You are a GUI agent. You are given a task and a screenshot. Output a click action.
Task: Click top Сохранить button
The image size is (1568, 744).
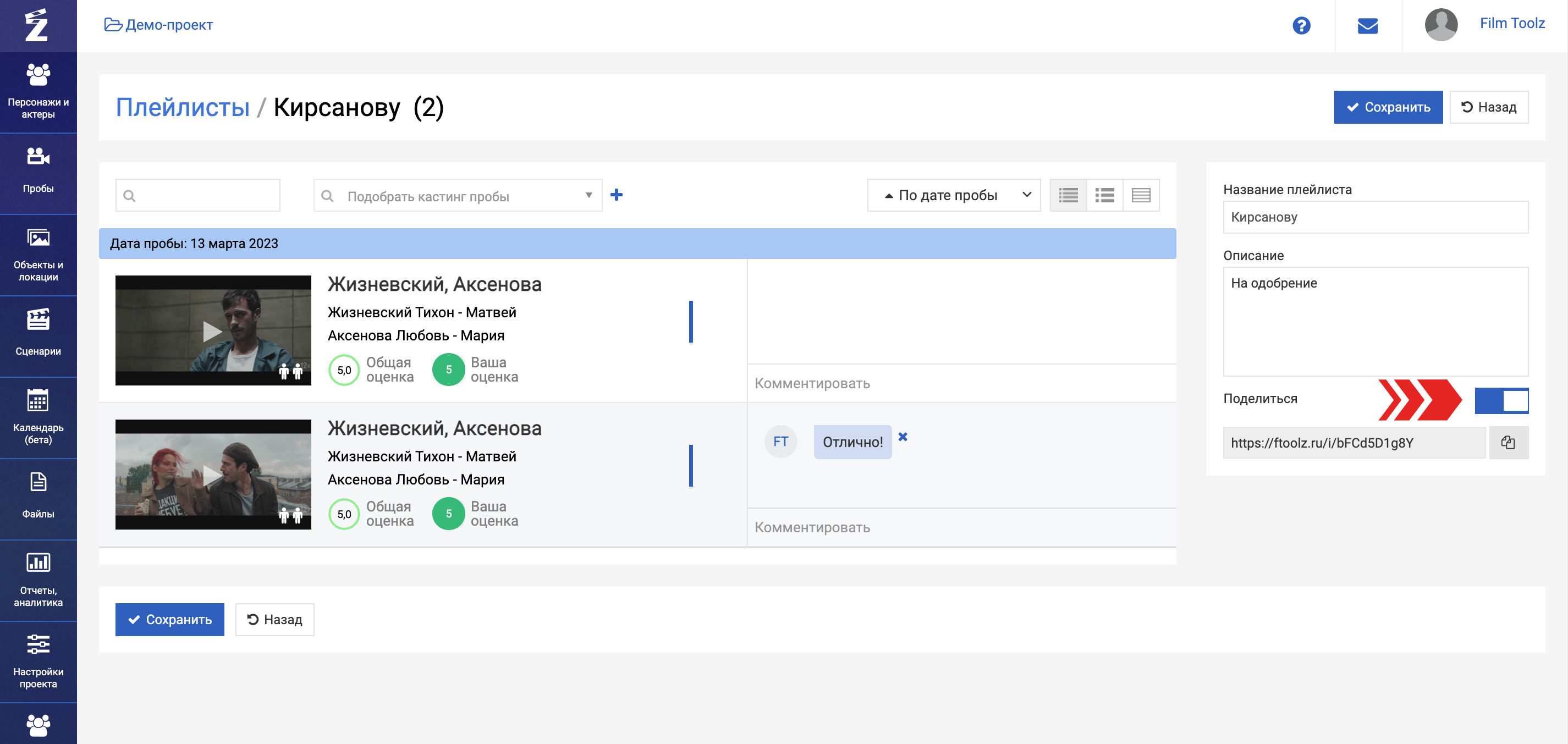coord(1388,107)
